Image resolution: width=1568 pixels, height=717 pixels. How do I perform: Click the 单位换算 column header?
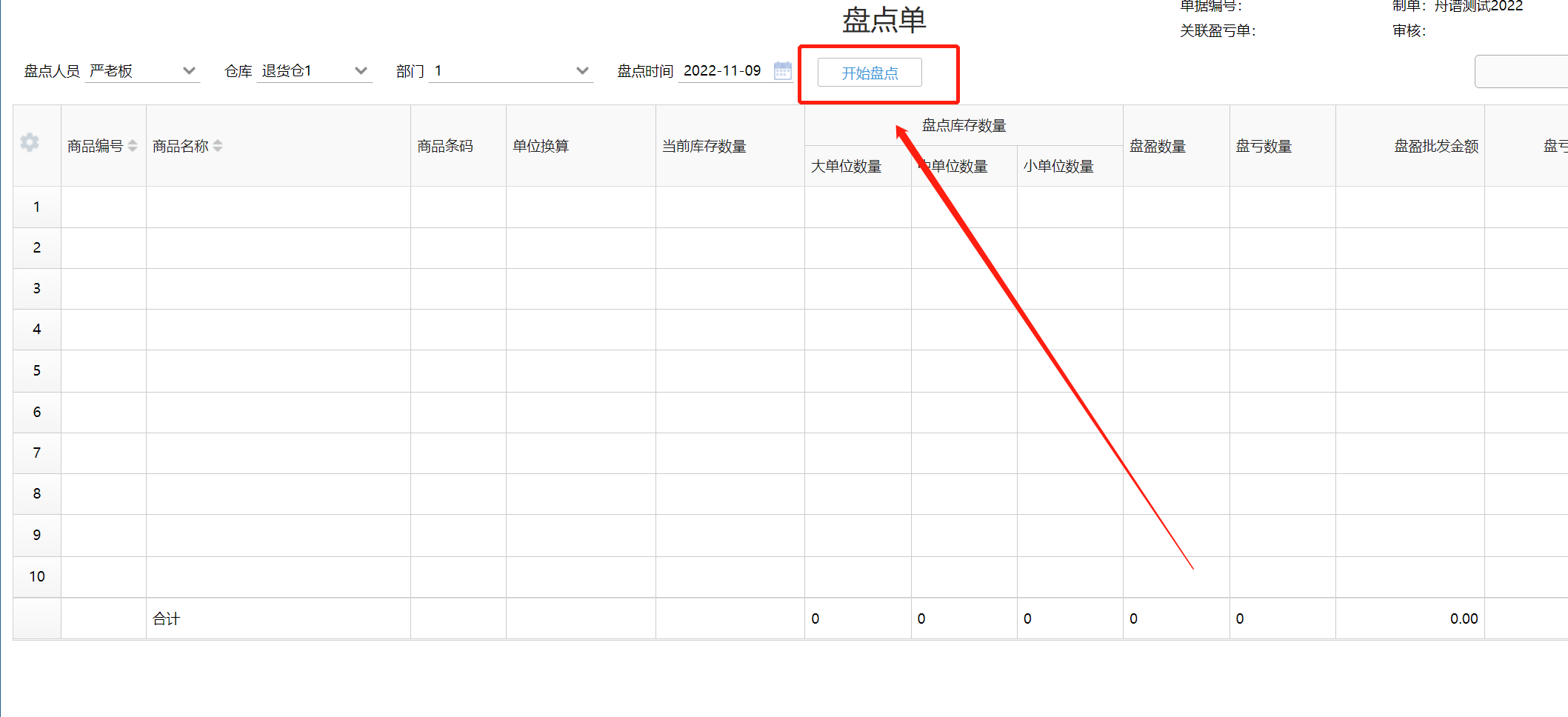point(541,147)
